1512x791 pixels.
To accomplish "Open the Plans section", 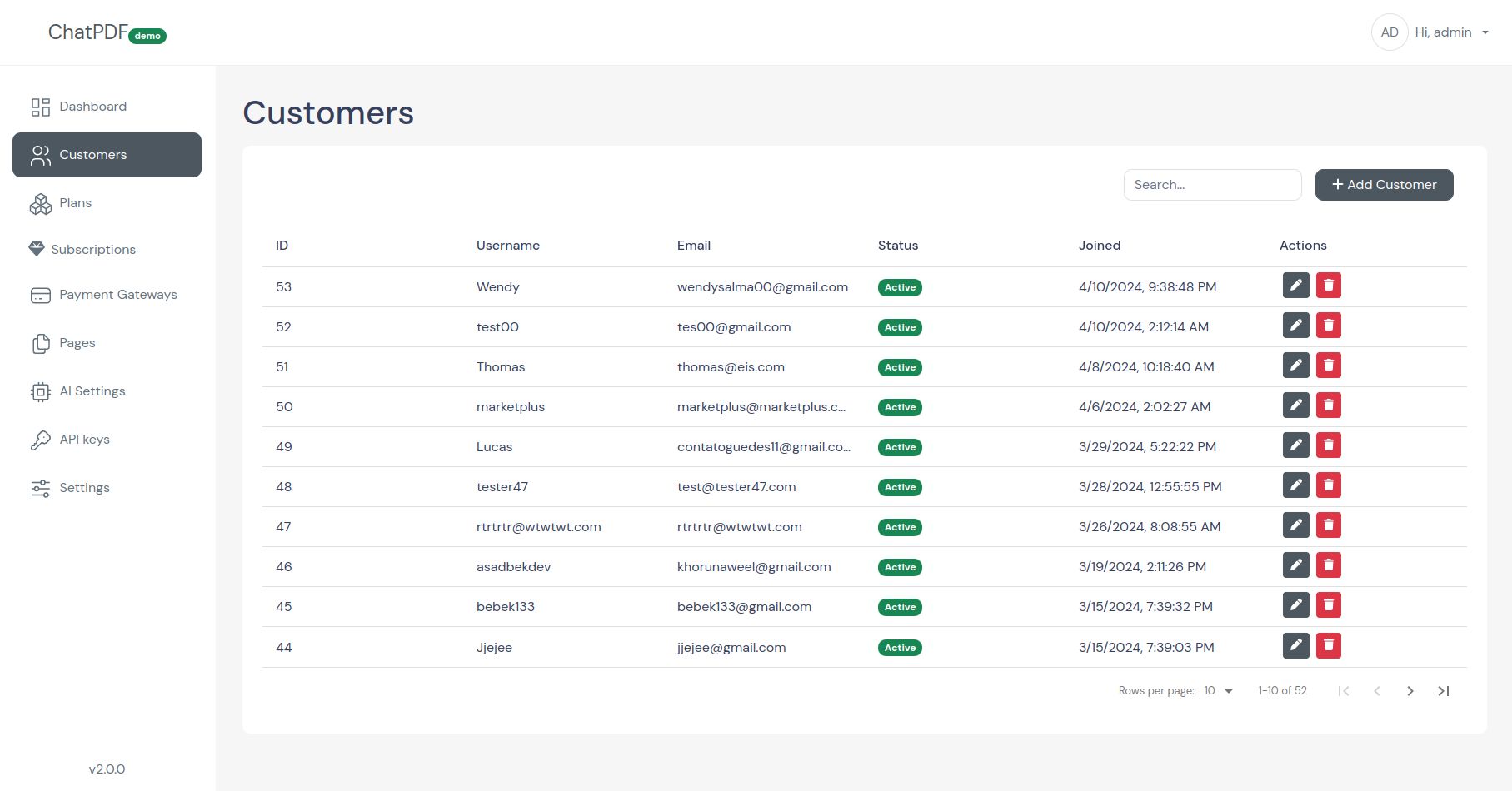I will tap(107, 203).
